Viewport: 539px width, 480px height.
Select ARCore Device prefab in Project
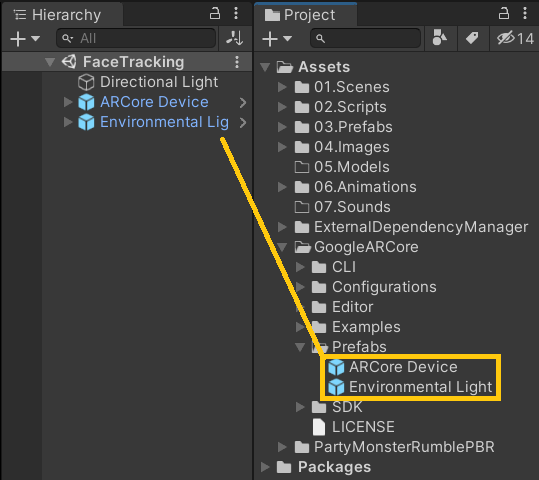(x=403, y=367)
